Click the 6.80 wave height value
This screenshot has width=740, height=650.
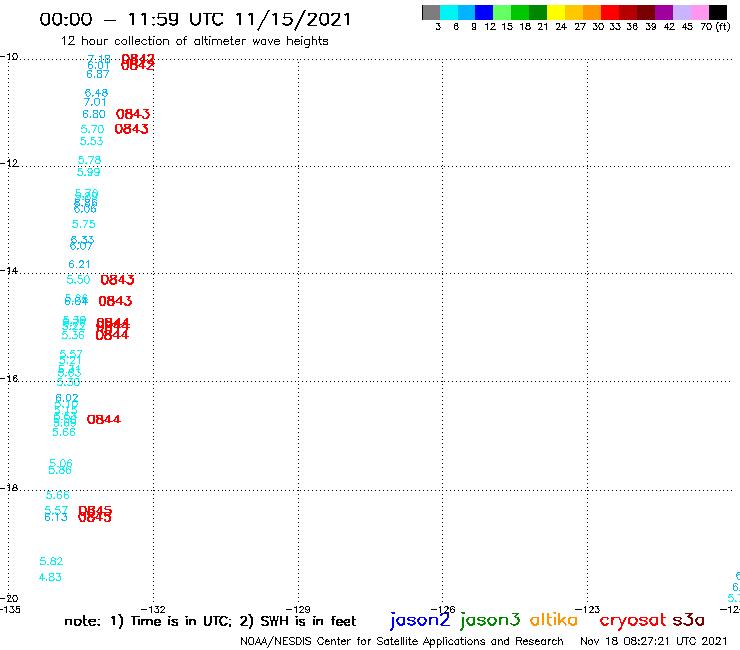pyautogui.click(x=93, y=114)
